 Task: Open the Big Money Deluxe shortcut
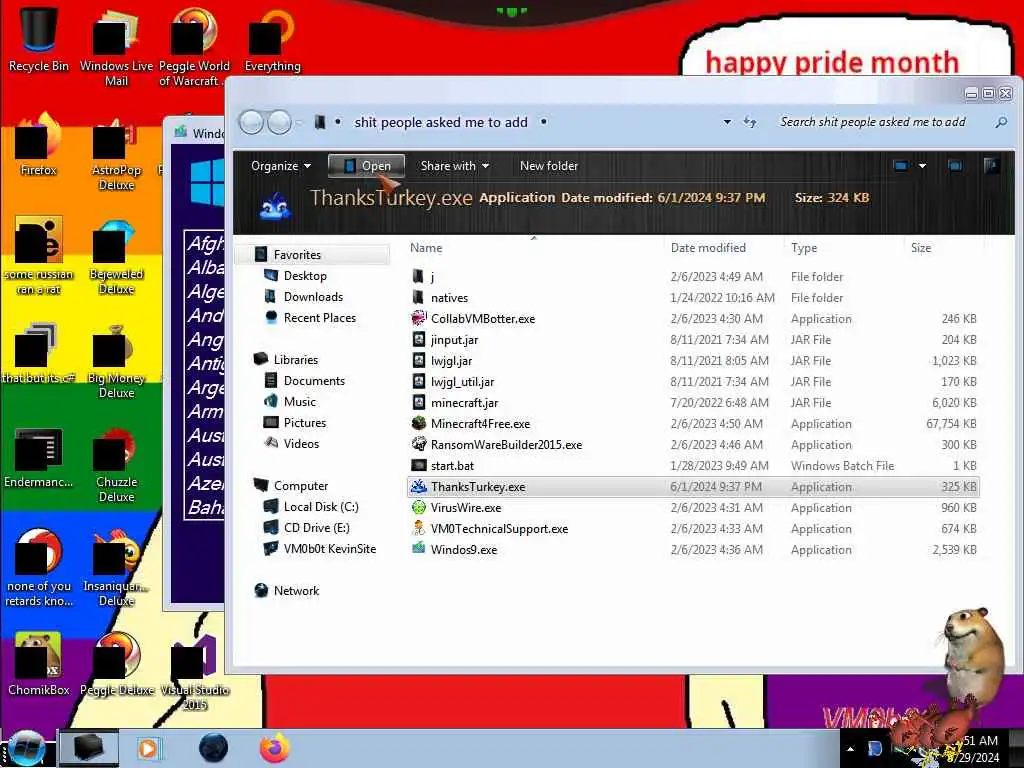(116, 362)
